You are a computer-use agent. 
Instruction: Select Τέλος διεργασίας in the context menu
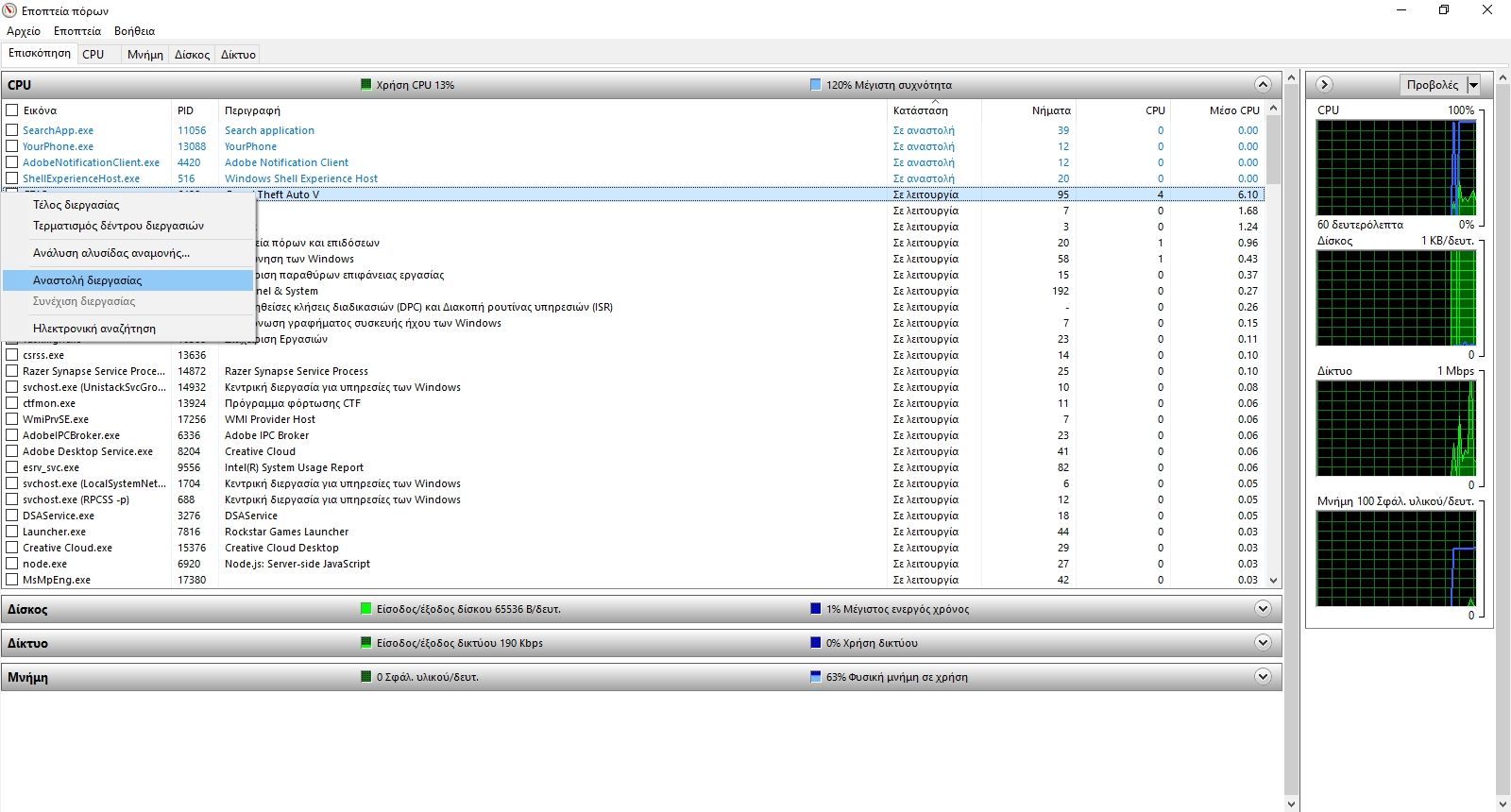76,205
